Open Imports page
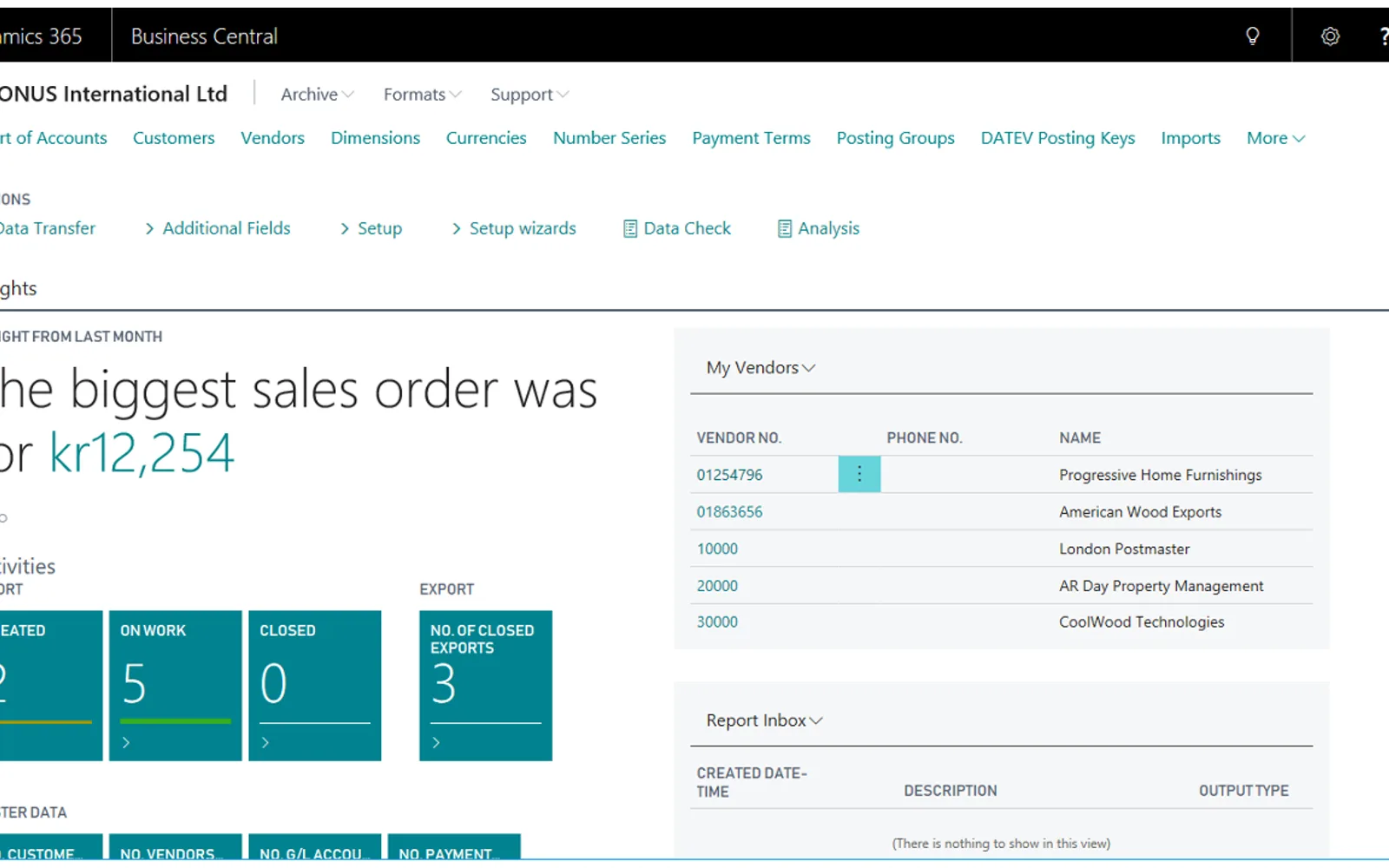This screenshot has width=1389, height=868. [1190, 138]
